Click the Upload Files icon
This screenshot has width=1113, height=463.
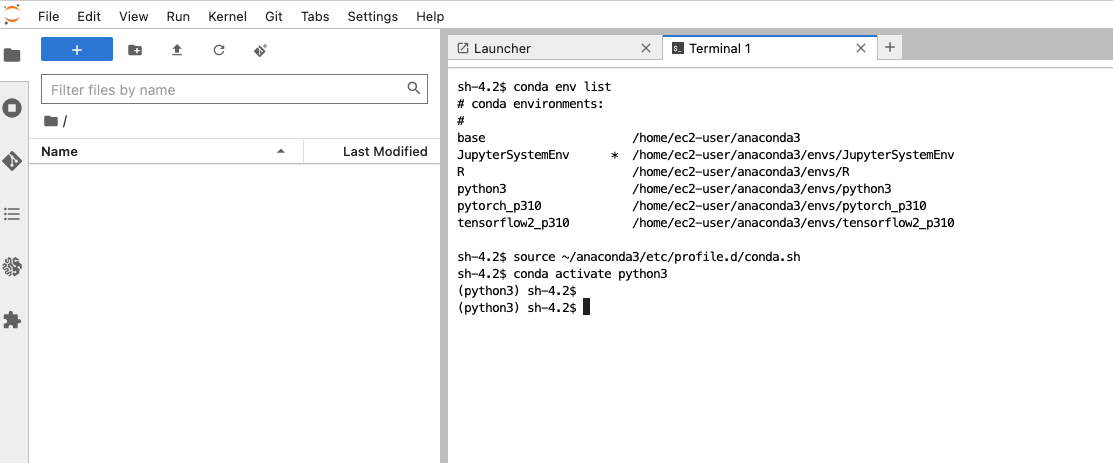(177, 50)
